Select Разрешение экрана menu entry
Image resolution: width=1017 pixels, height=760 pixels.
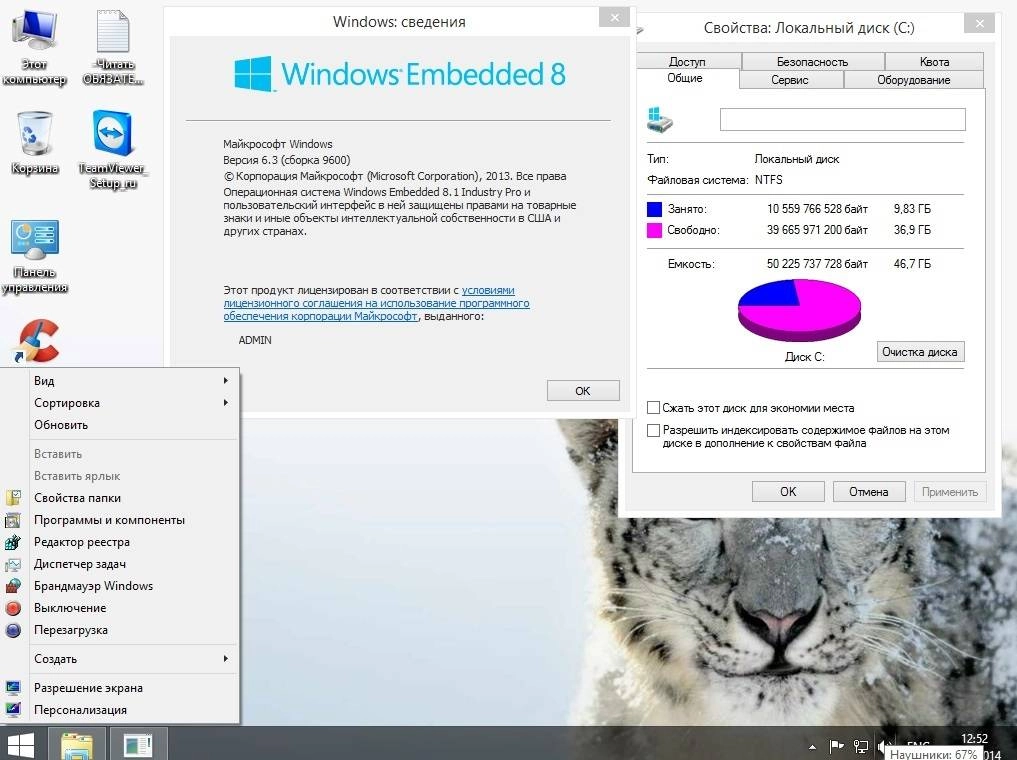click(x=134, y=688)
